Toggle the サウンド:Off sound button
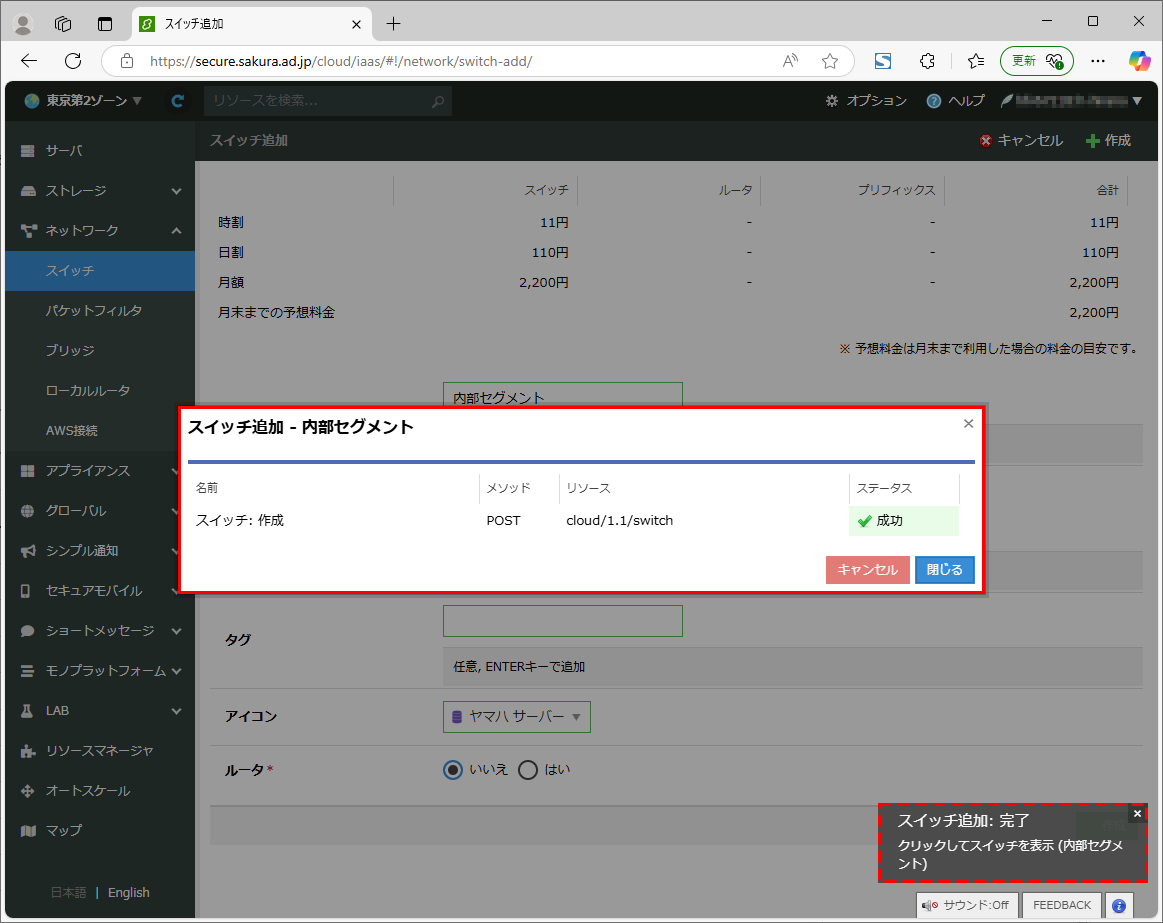This screenshot has width=1163, height=923. pos(966,905)
